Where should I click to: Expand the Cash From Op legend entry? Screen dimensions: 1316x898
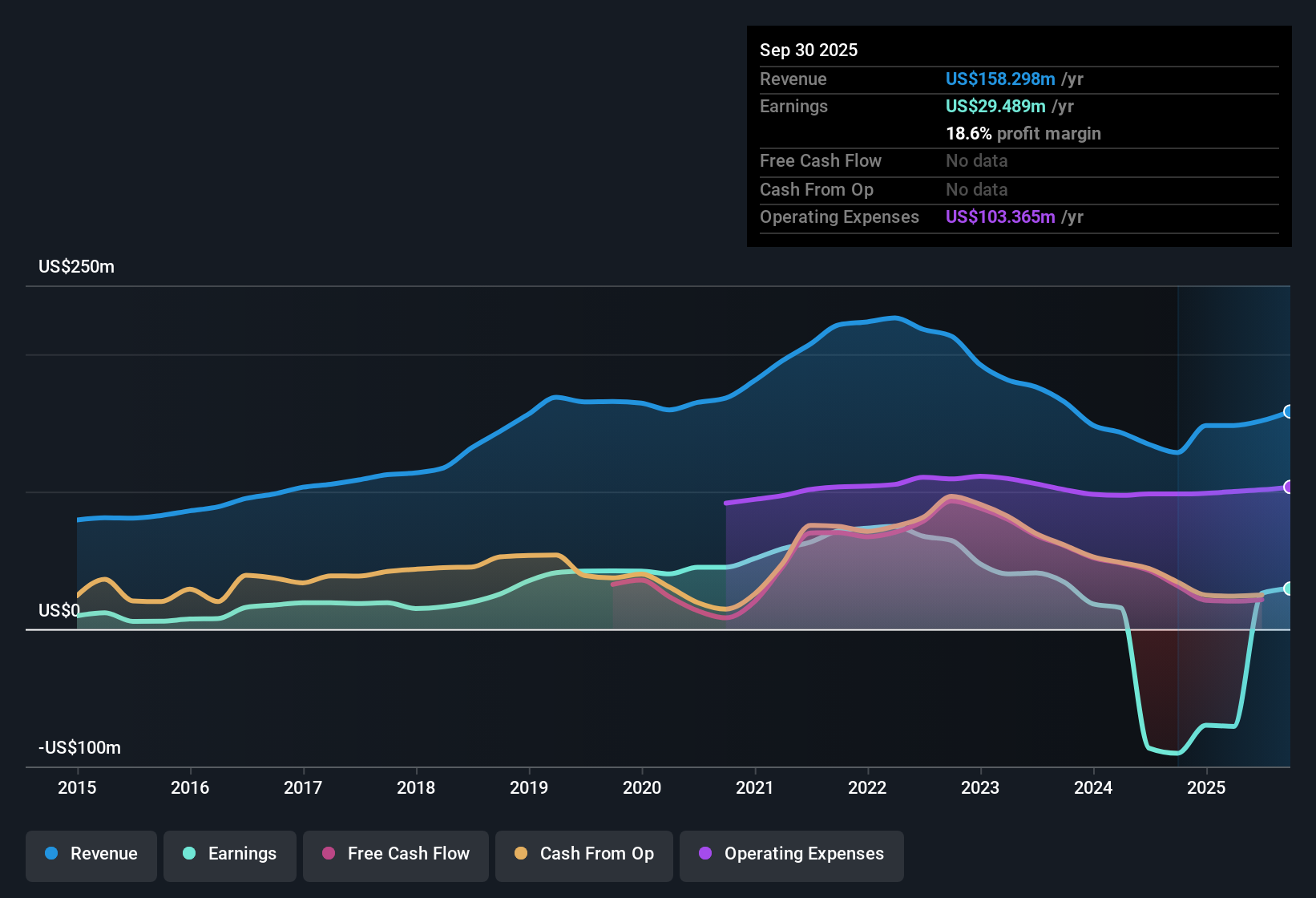click(x=583, y=854)
